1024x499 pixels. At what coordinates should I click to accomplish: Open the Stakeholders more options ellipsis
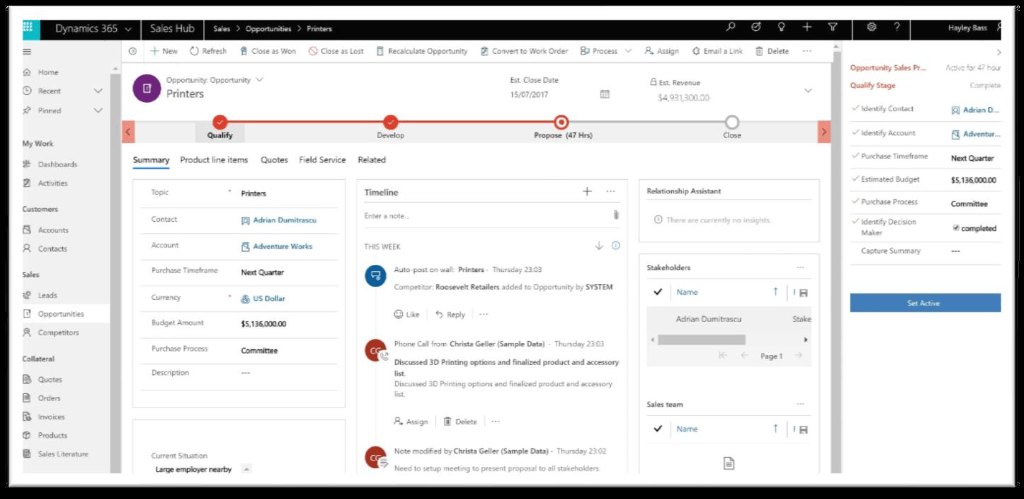point(801,267)
